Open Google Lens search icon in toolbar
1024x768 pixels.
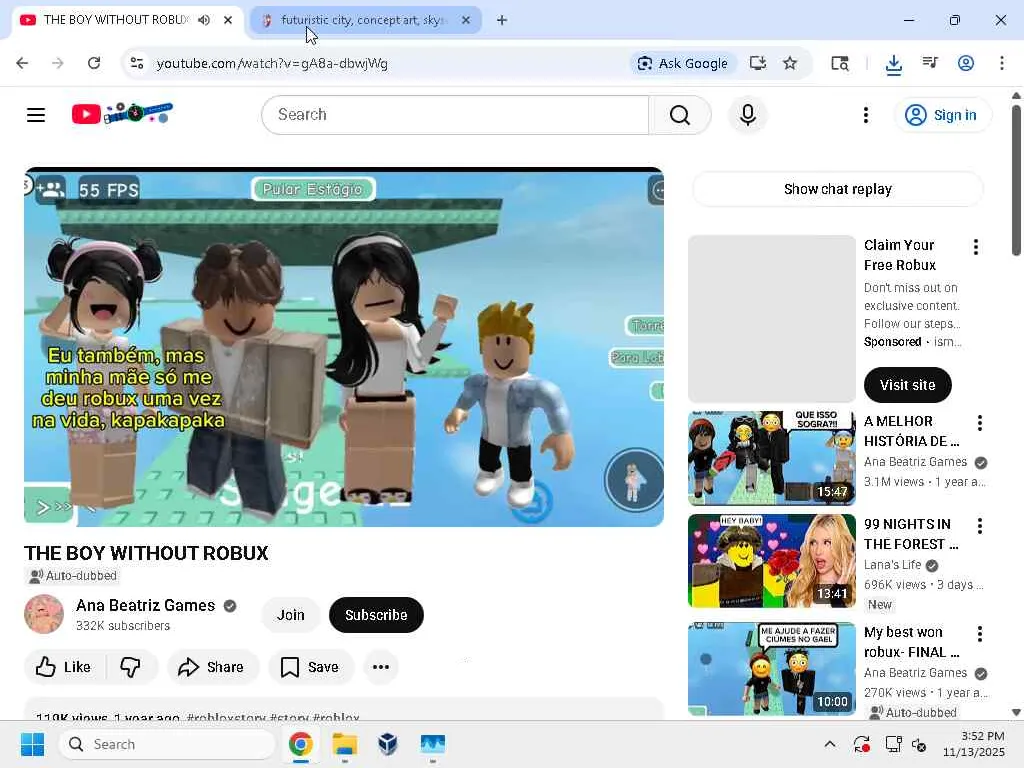[840, 63]
